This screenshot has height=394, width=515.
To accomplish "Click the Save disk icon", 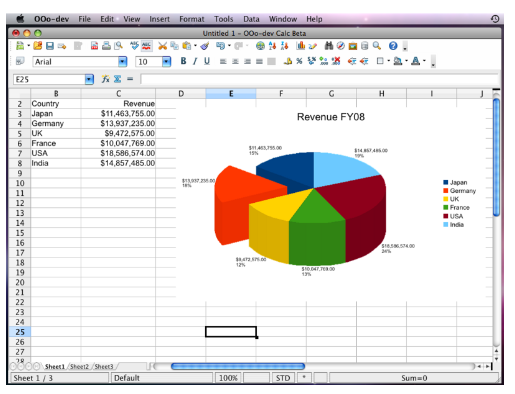I will (50, 46).
